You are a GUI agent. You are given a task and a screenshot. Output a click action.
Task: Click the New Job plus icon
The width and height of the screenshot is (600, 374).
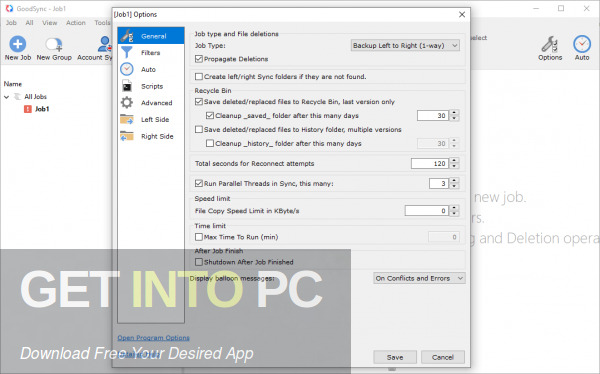coord(18,44)
